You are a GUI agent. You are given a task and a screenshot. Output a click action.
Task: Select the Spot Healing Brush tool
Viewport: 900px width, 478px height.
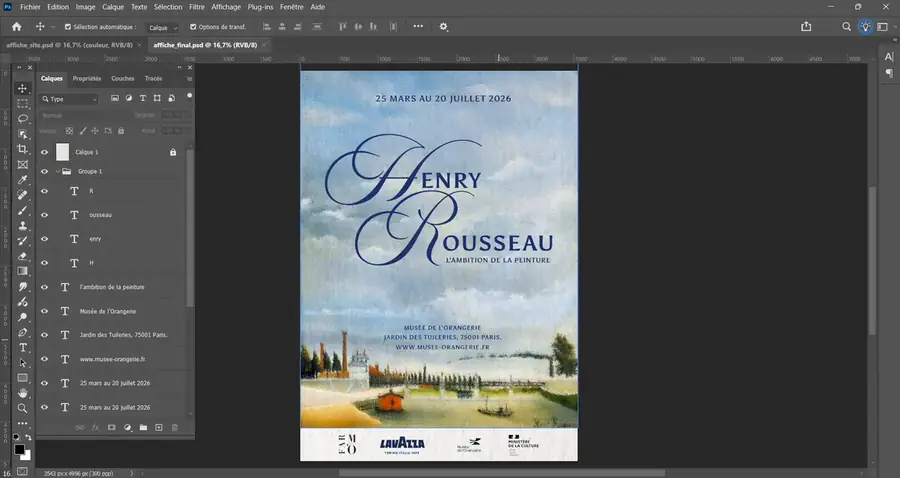[x=22, y=195]
